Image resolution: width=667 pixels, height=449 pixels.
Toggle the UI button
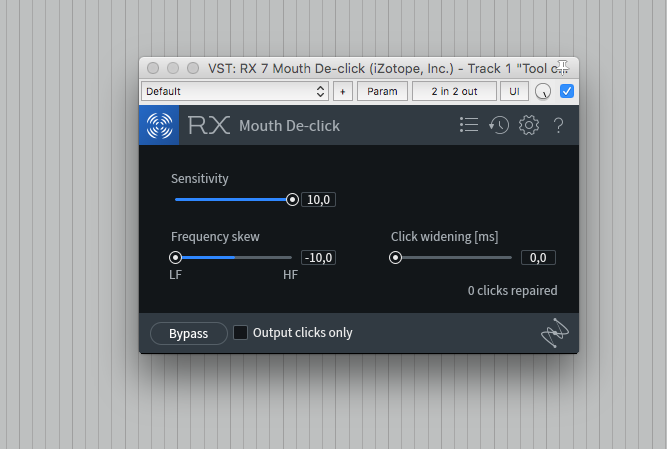click(514, 91)
